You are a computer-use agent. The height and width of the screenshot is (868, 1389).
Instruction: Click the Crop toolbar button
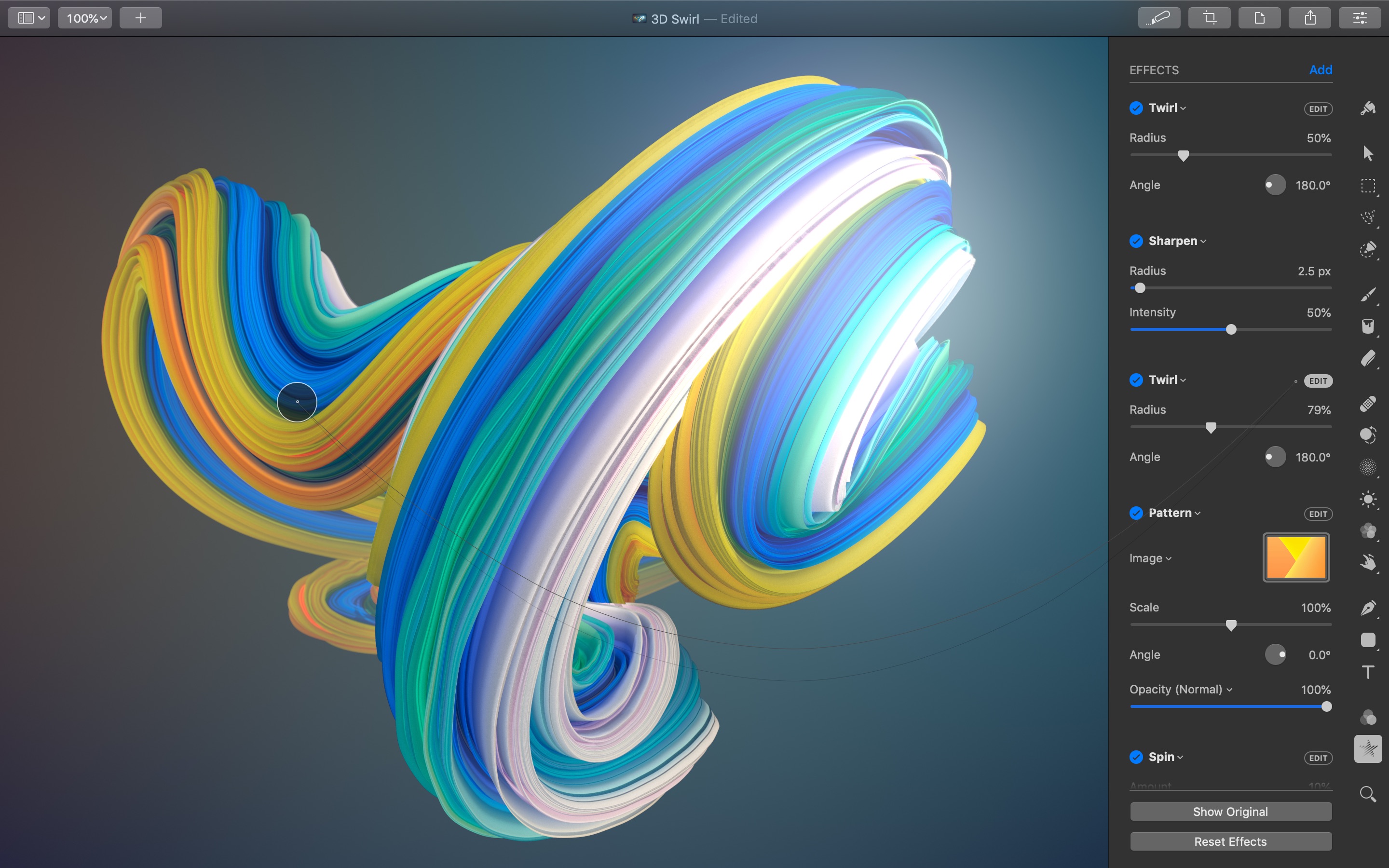click(x=1210, y=18)
